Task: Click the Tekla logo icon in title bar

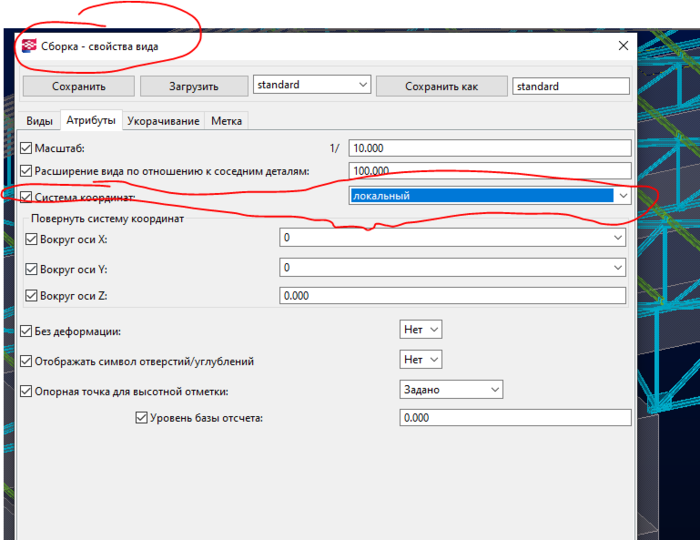Action: point(29,46)
